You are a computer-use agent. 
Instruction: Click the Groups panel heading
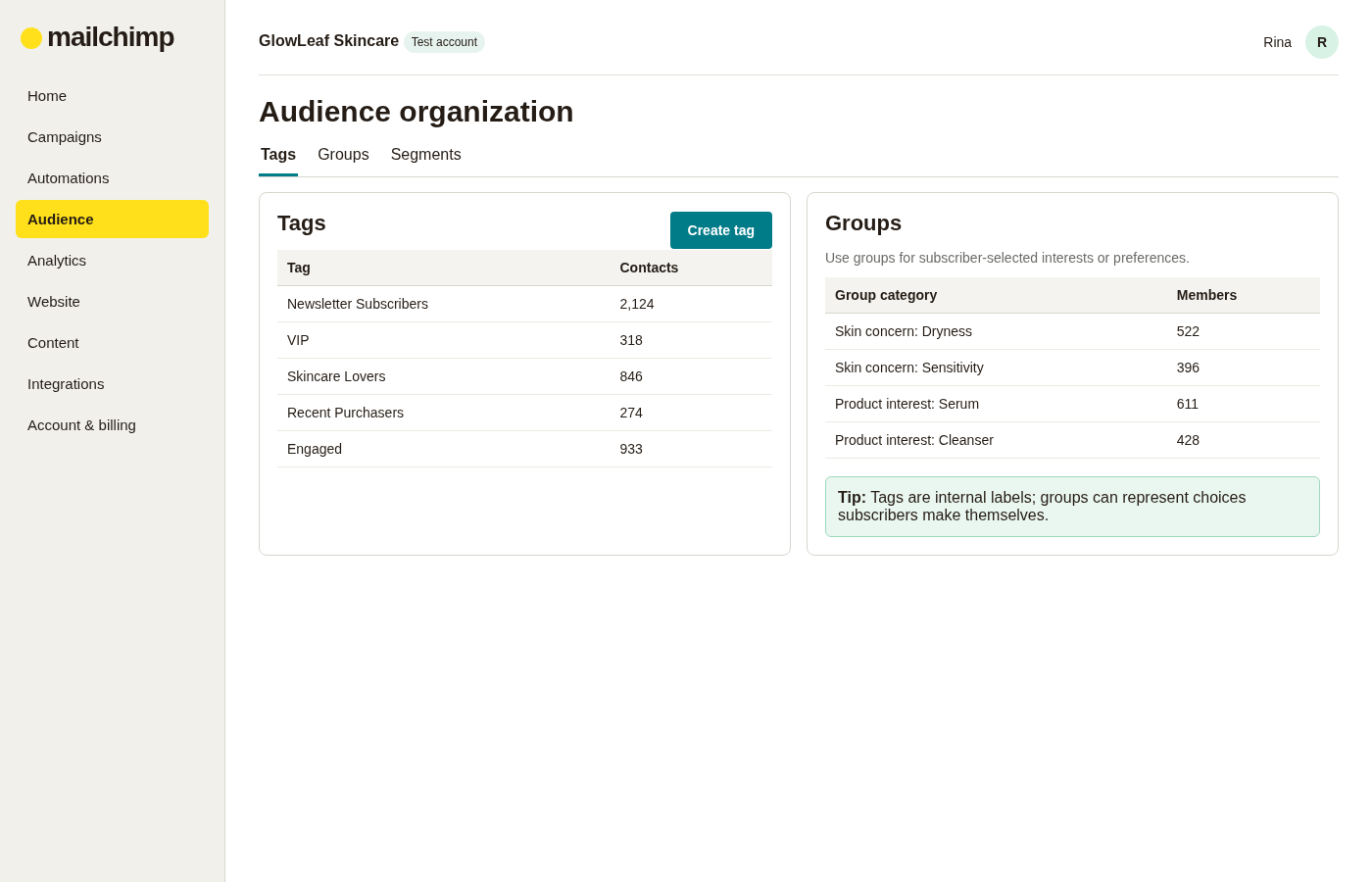(x=863, y=223)
